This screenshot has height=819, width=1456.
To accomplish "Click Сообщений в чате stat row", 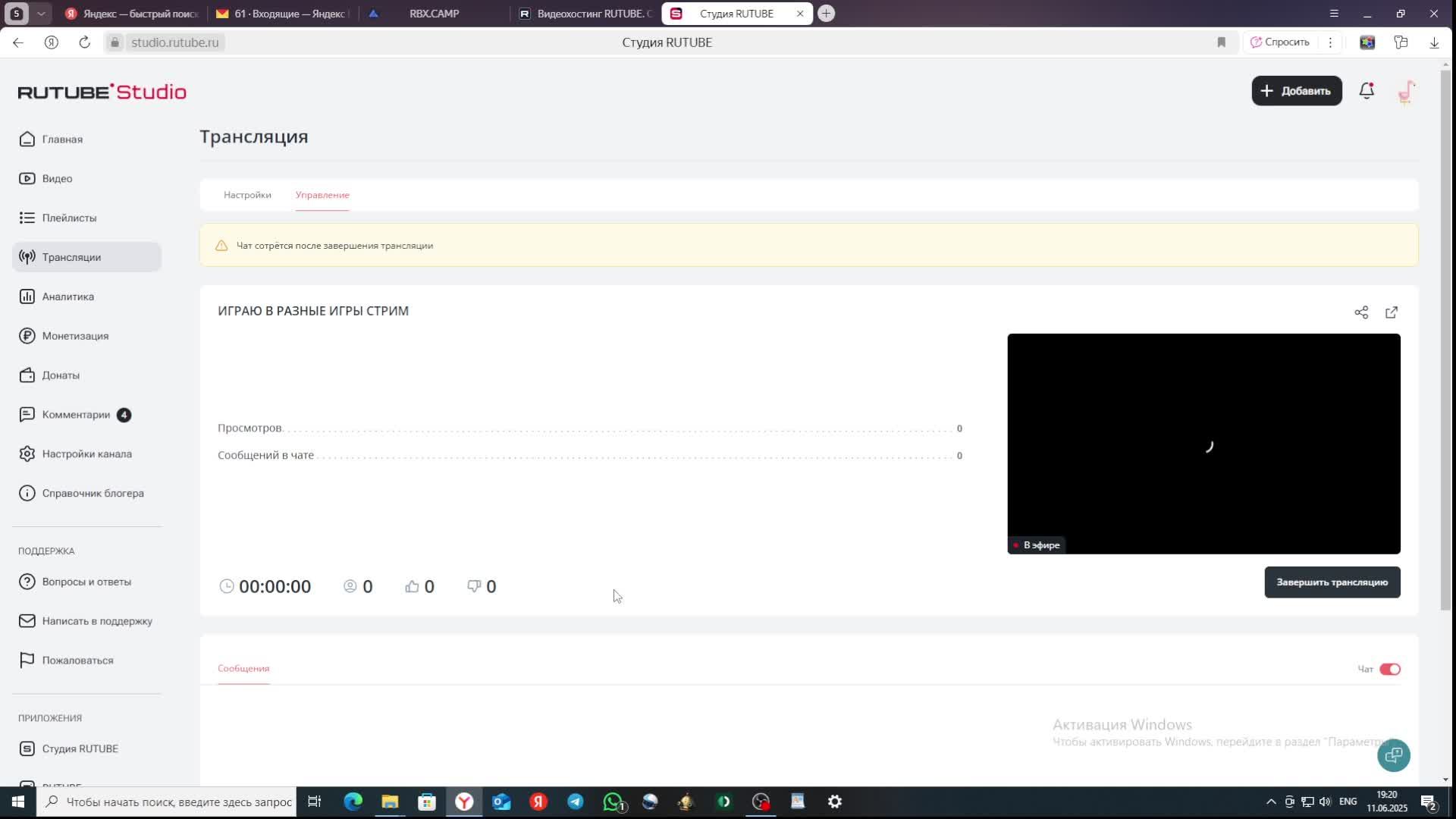I will (590, 456).
